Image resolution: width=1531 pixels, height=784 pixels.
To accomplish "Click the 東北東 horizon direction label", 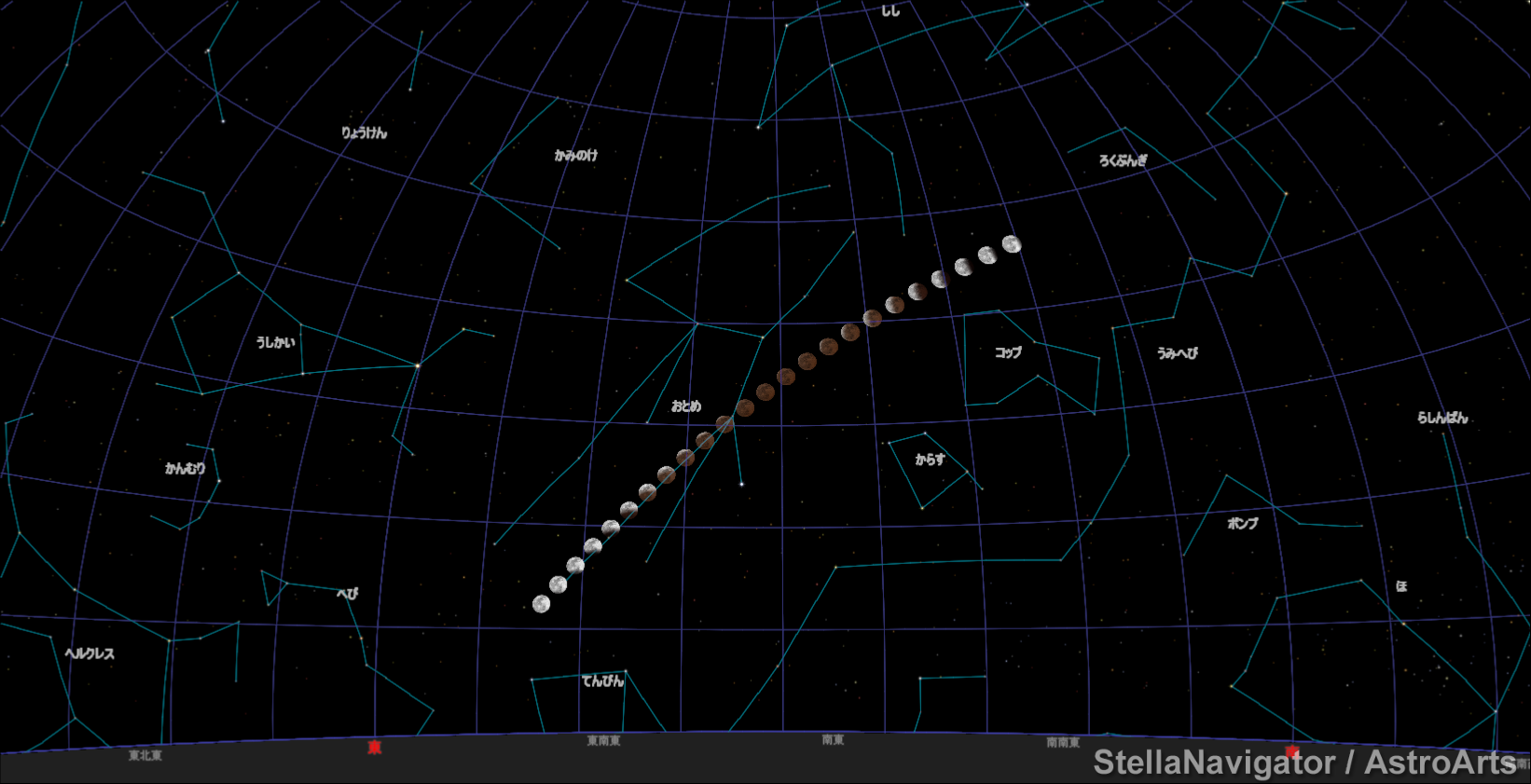I will click(145, 755).
